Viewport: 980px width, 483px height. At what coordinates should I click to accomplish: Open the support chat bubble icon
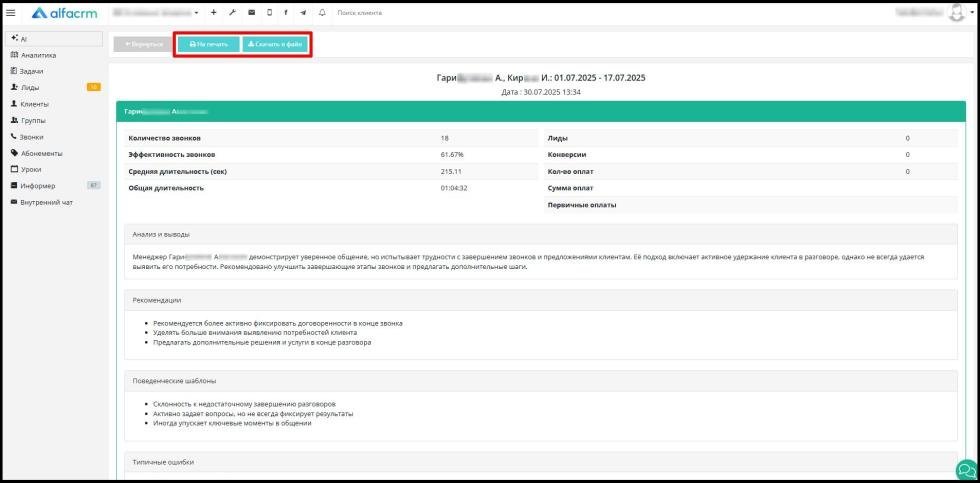966,471
